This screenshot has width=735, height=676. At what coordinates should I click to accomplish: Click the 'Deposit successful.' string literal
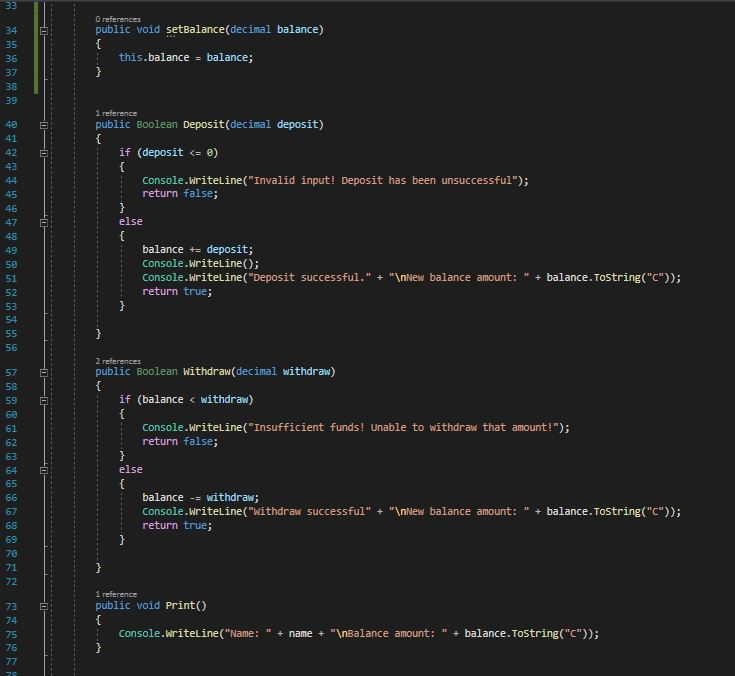(309, 278)
